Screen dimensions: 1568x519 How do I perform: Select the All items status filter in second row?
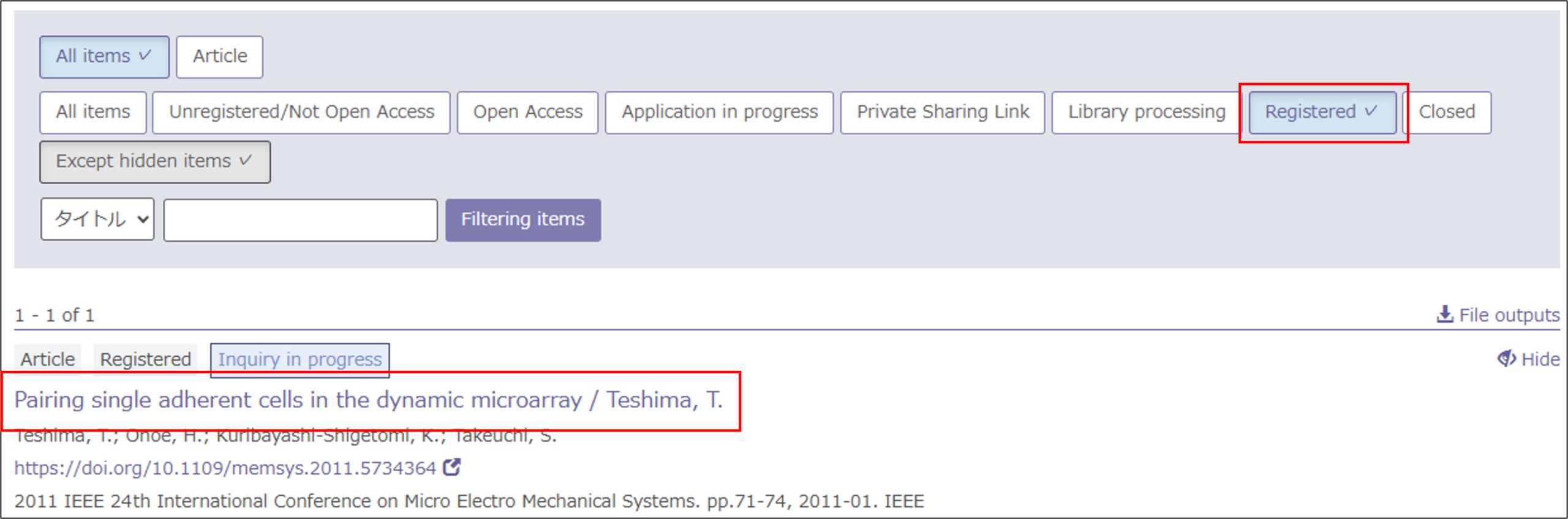pos(93,113)
